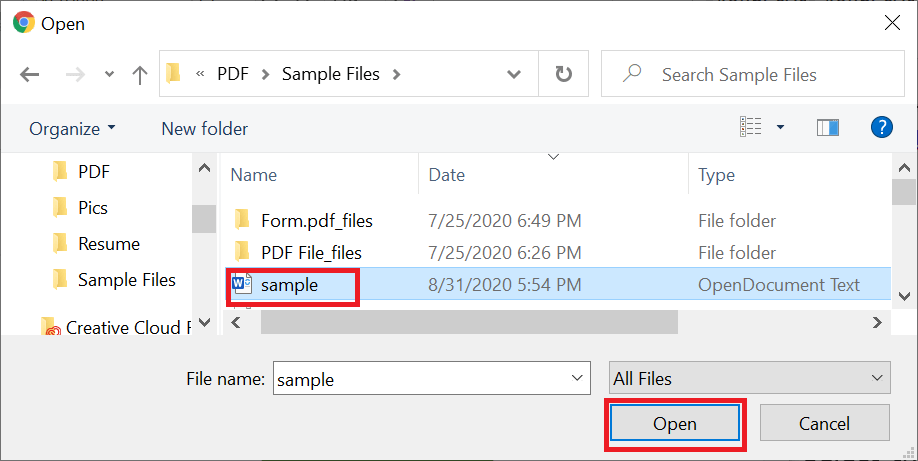Click the Forward navigation arrow
This screenshot has width=918, height=461.
(75, 74)
